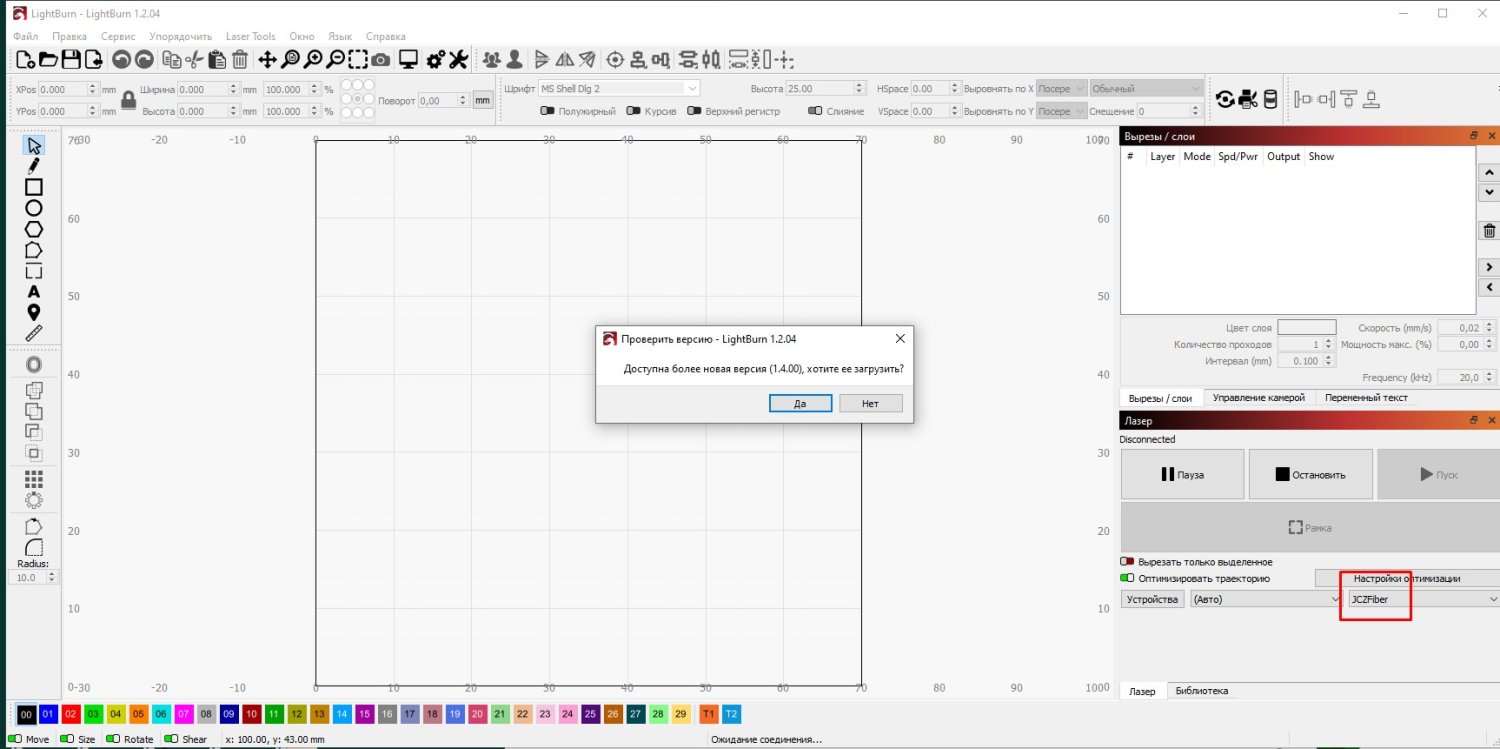Open Выровнять по Y dropdown
The image size is (1500, 749).
point(1061,111)
